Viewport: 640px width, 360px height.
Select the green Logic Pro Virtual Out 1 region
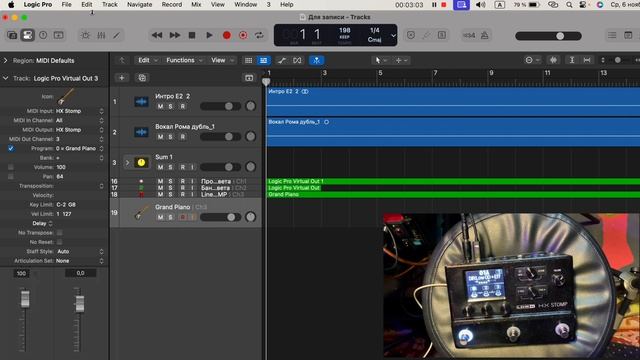[453, 181]
